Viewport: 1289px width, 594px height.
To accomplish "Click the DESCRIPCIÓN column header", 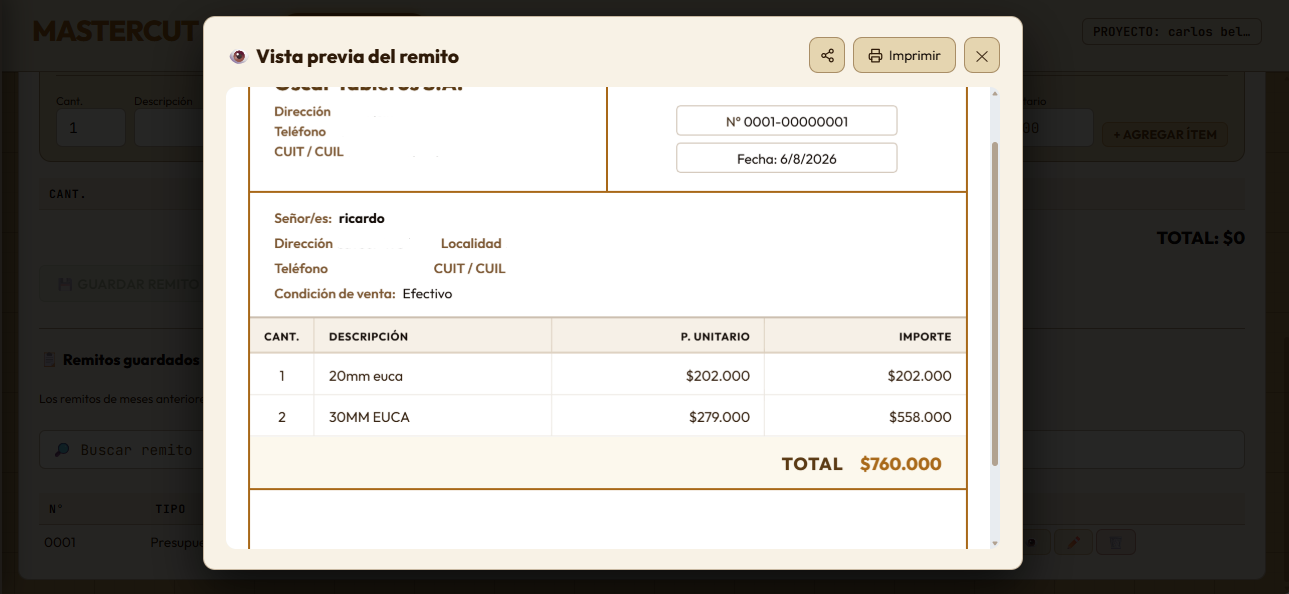I will (369, 337).
